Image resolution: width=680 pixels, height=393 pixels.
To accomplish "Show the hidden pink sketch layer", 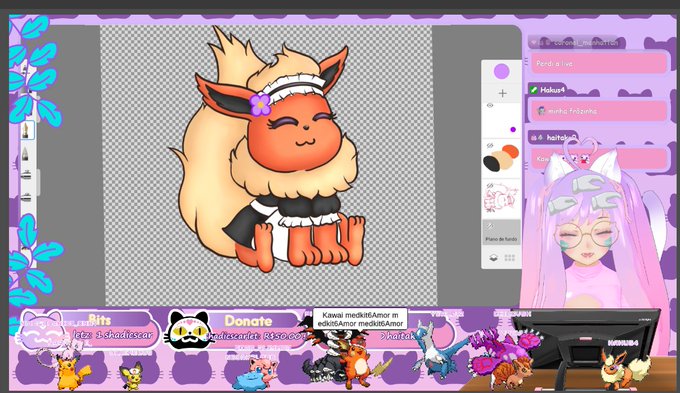I will tap(490, 185).
